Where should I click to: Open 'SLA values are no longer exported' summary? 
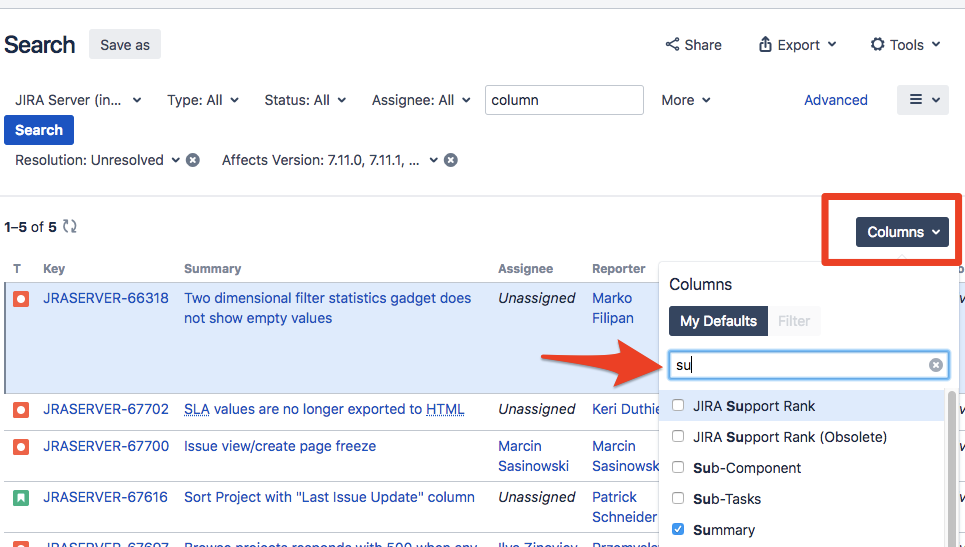(x=324, y=409)
